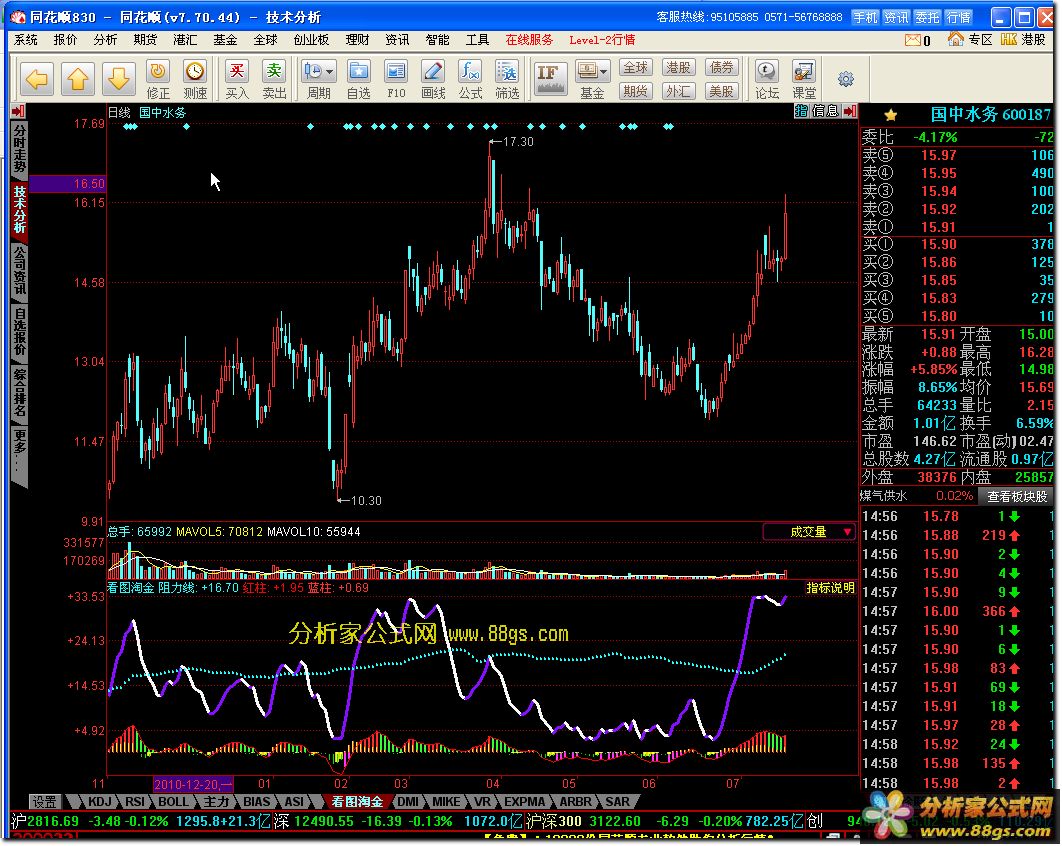Click the 港股 toolbar button

click(x=678, y=68)
